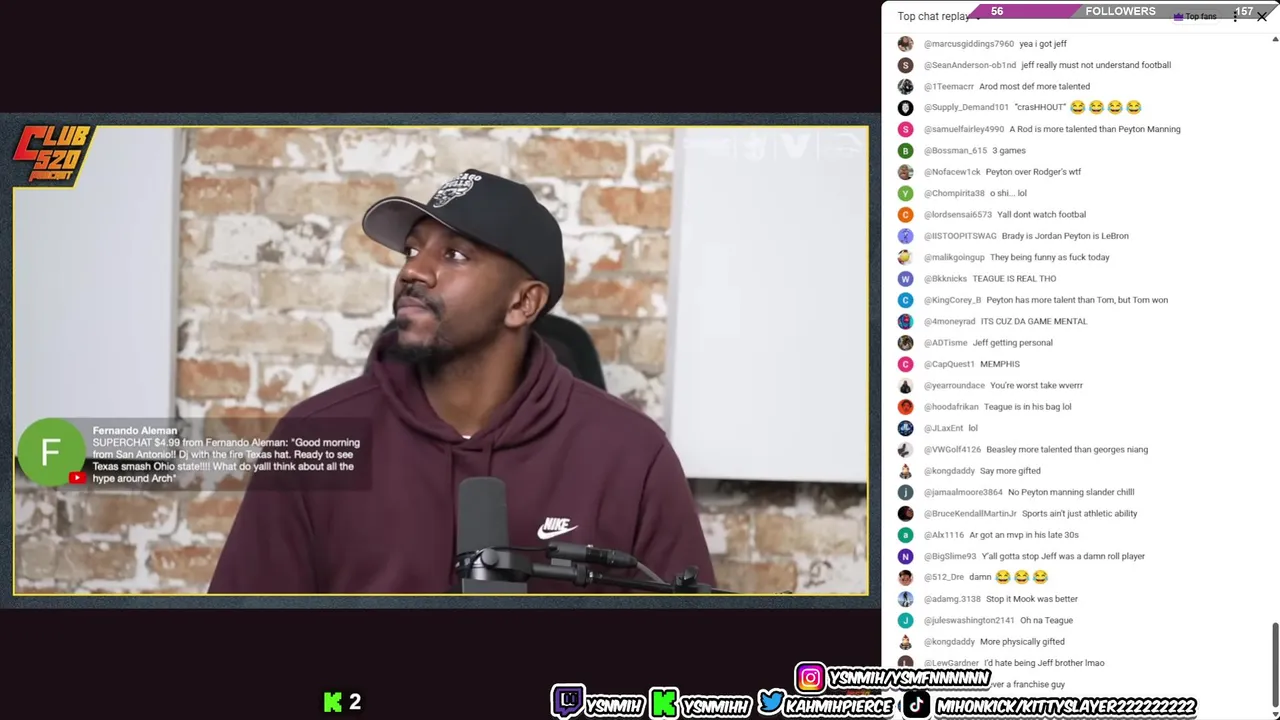Click message 'MEMPHIS' from @CapQuest1
The width and height of the screenshot is (1280, 720).
[999, 364]
